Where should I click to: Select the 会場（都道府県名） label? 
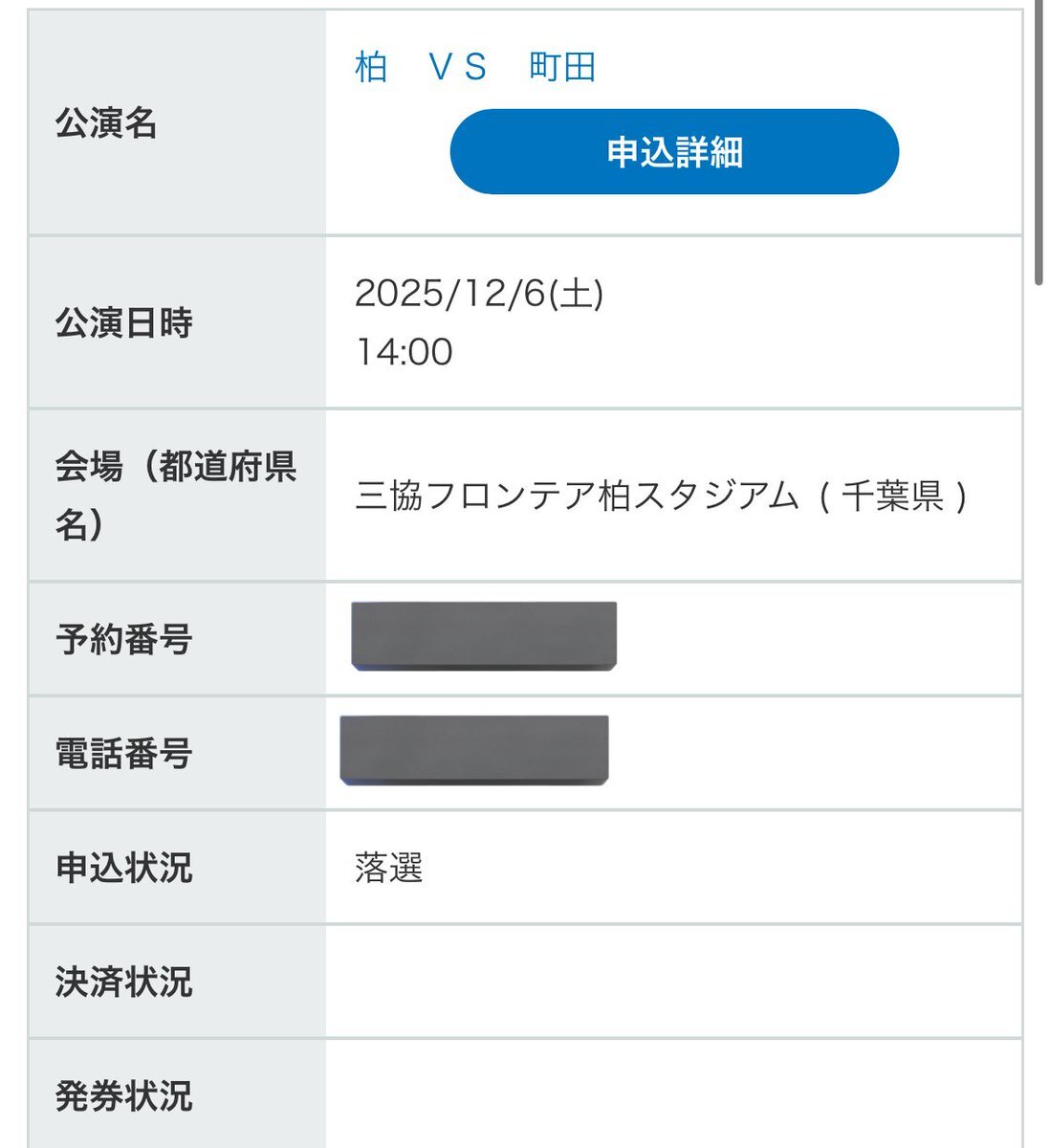[176, 496]
